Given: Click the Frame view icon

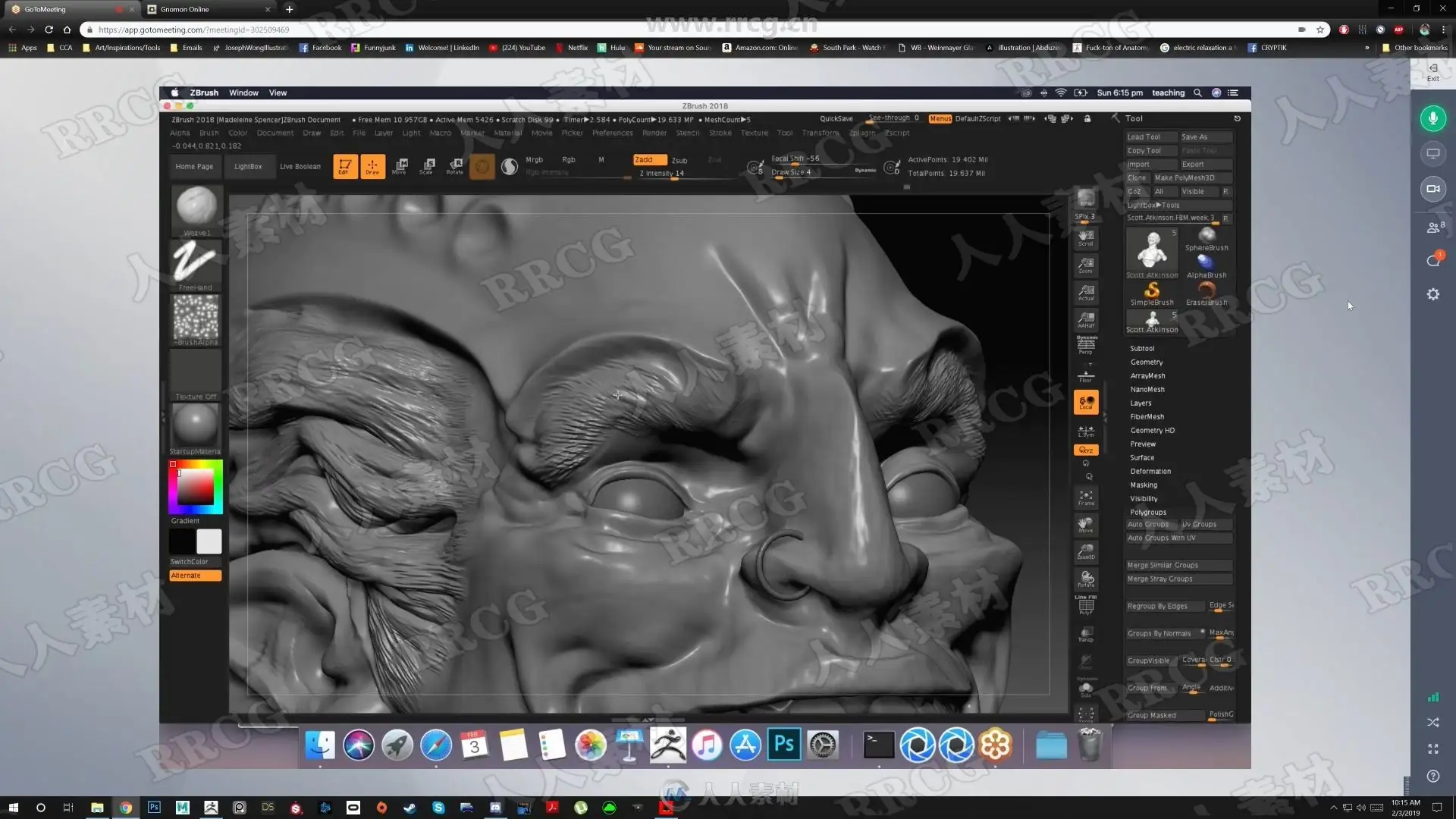Looking at the screenshot, I should (x=1086, y=497).
